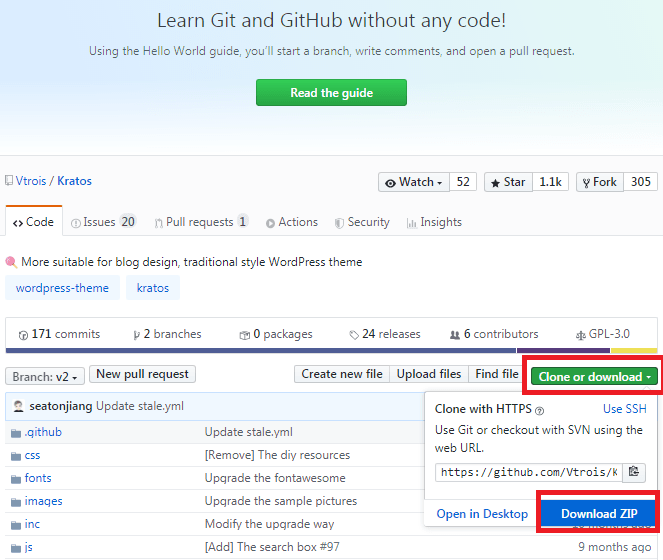The height and width of the screenshot is (560, 663).
Task: Click the language breakdown color bar
Action: point(332,351)
